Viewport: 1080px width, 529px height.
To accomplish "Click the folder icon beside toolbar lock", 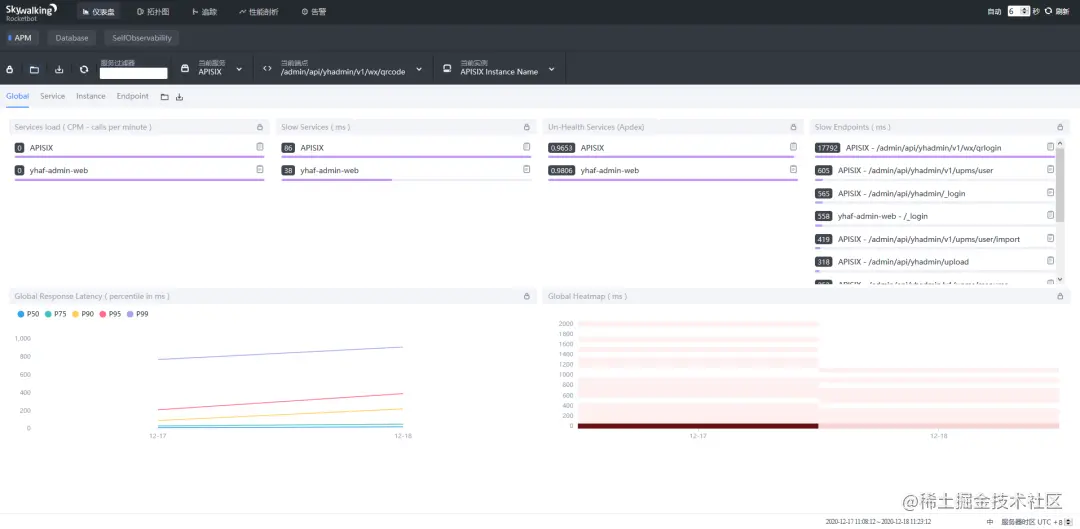I will pos(34,70).
